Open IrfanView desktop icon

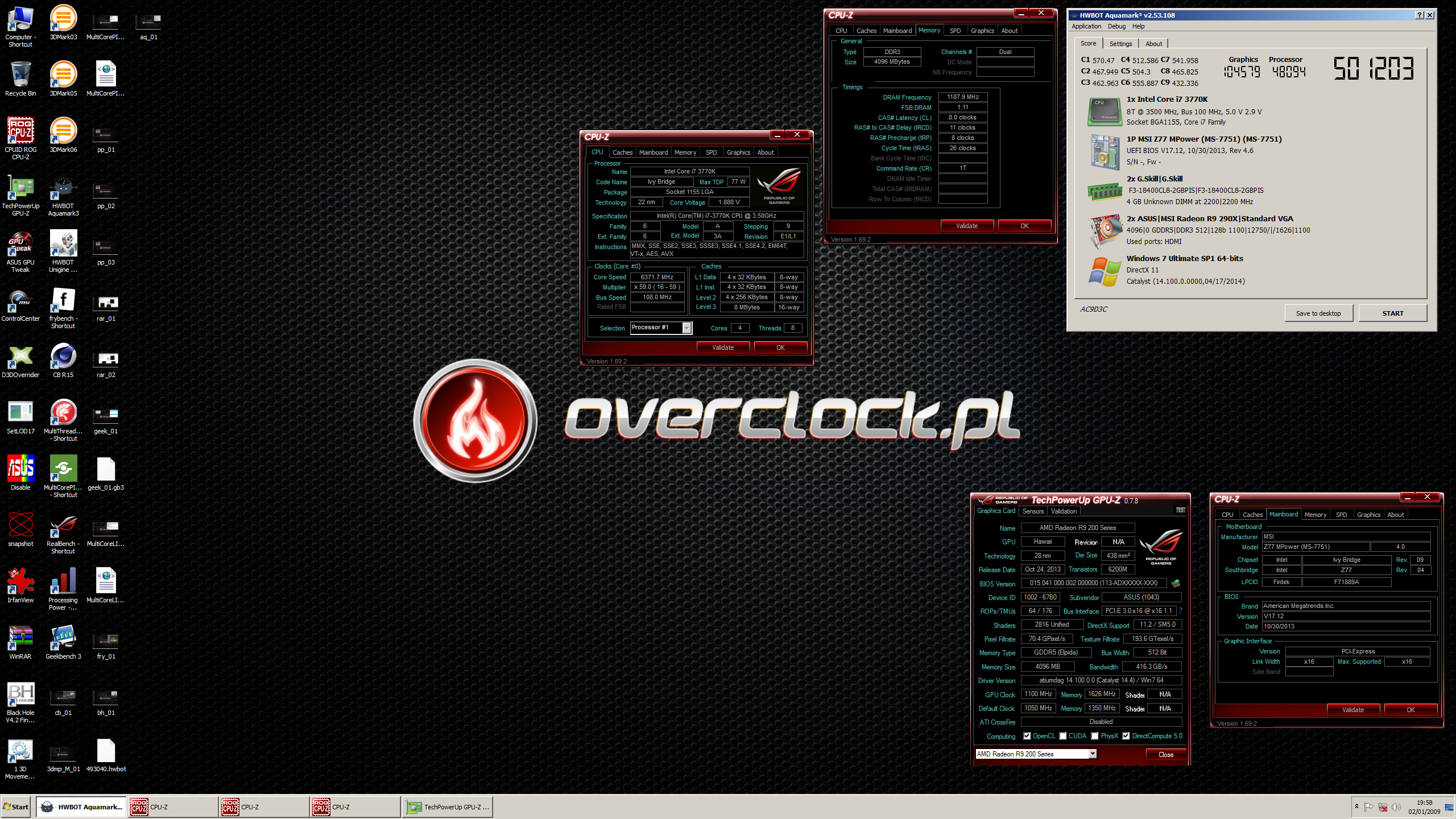click(20, 586)
